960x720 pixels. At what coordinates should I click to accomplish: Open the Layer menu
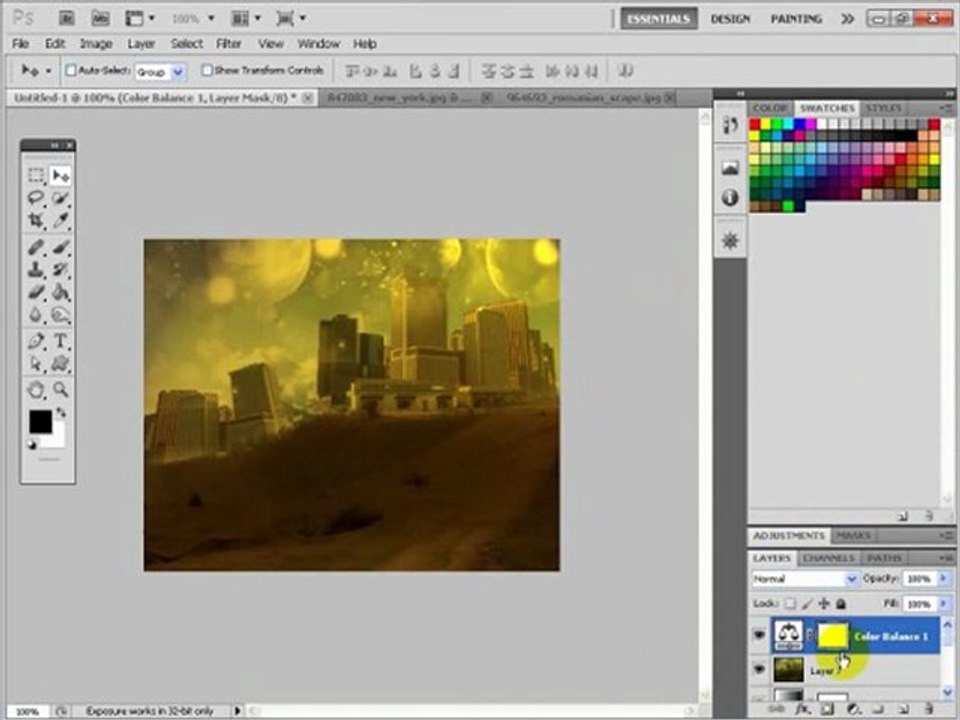coord(141,43)
